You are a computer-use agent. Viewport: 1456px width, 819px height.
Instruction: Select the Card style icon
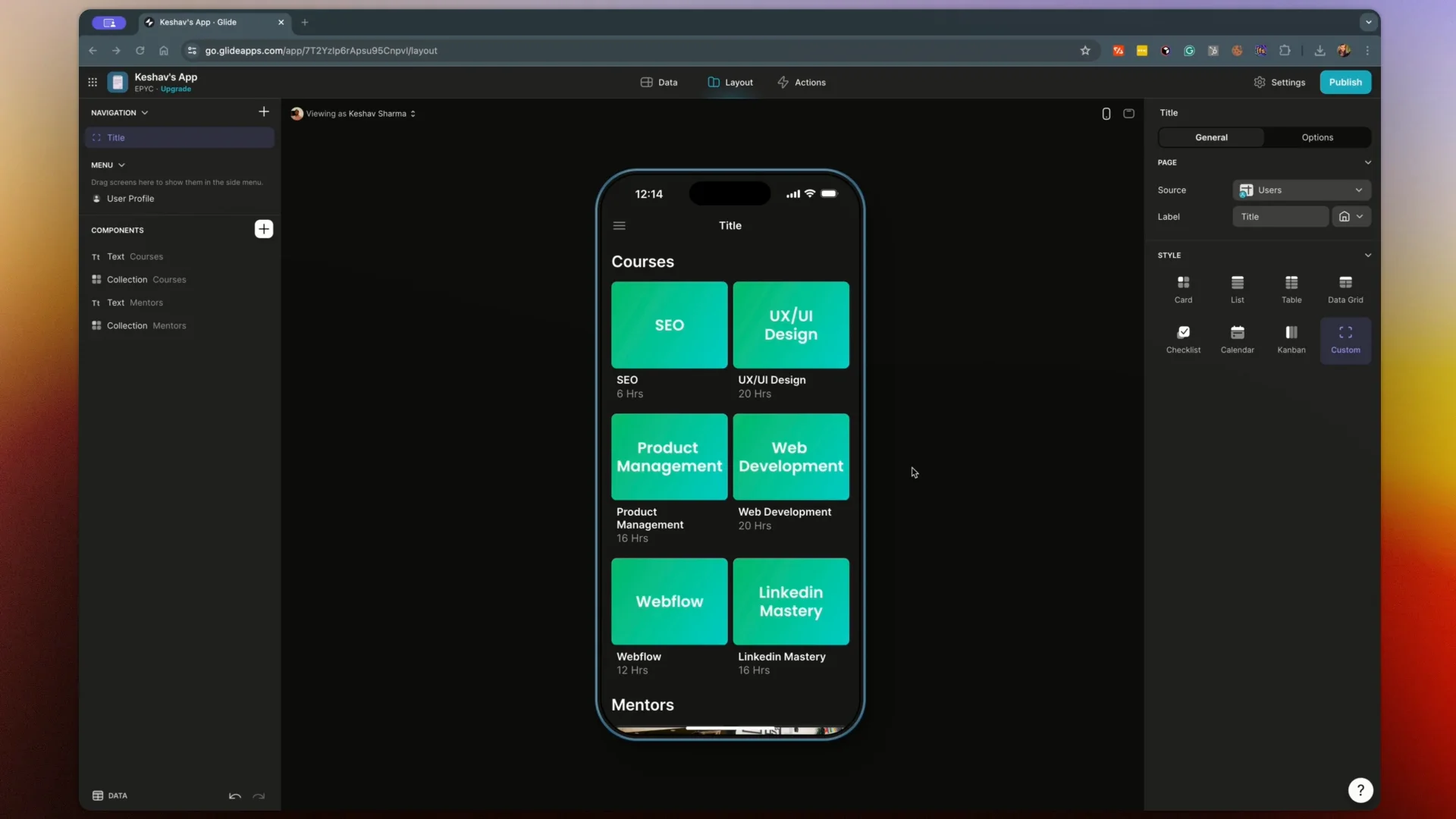coord(1184,290)
